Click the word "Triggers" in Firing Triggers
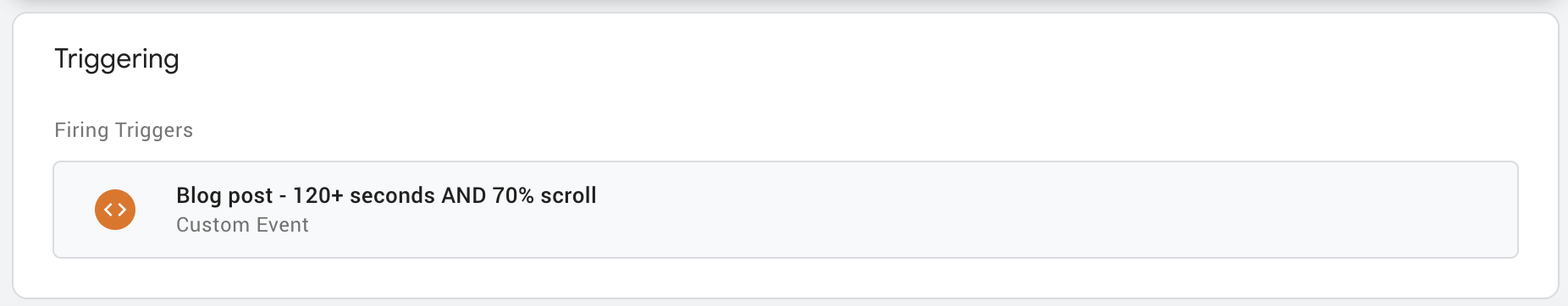1568x306 pixels. [x=154, y=130]
